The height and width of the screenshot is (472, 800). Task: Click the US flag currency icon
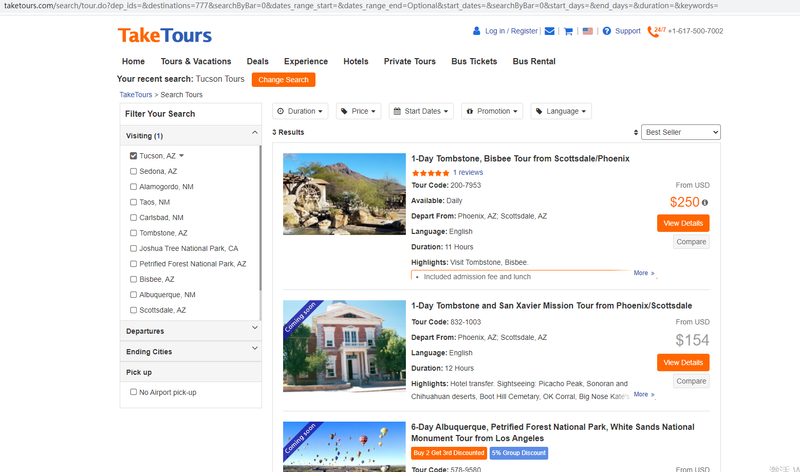pos(588,31)
